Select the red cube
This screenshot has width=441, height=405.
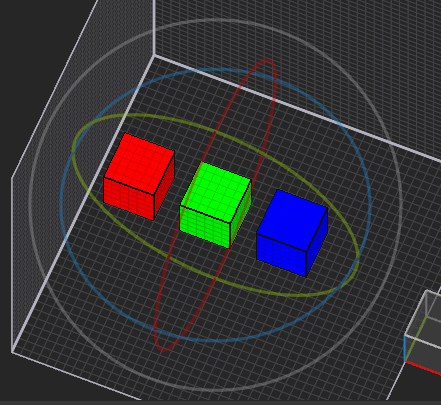[139, 177]
